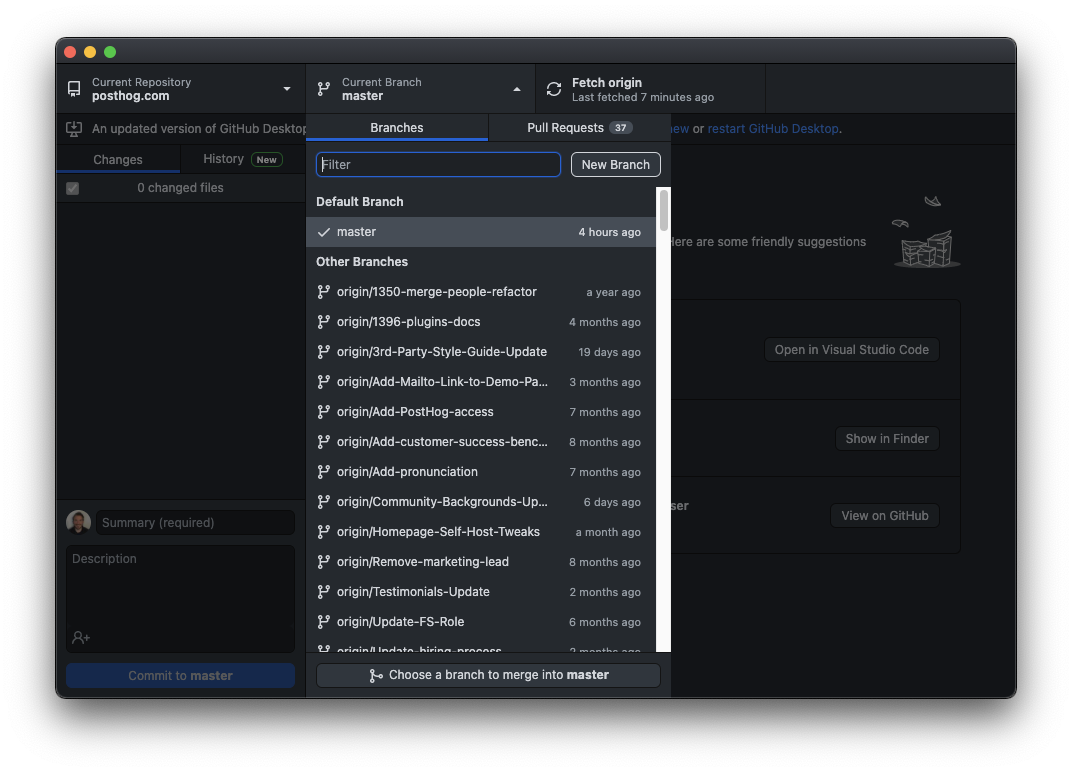Click the repository icon beside posthog.com
This screenshot has width=1072, height=772.
[73, 89]
